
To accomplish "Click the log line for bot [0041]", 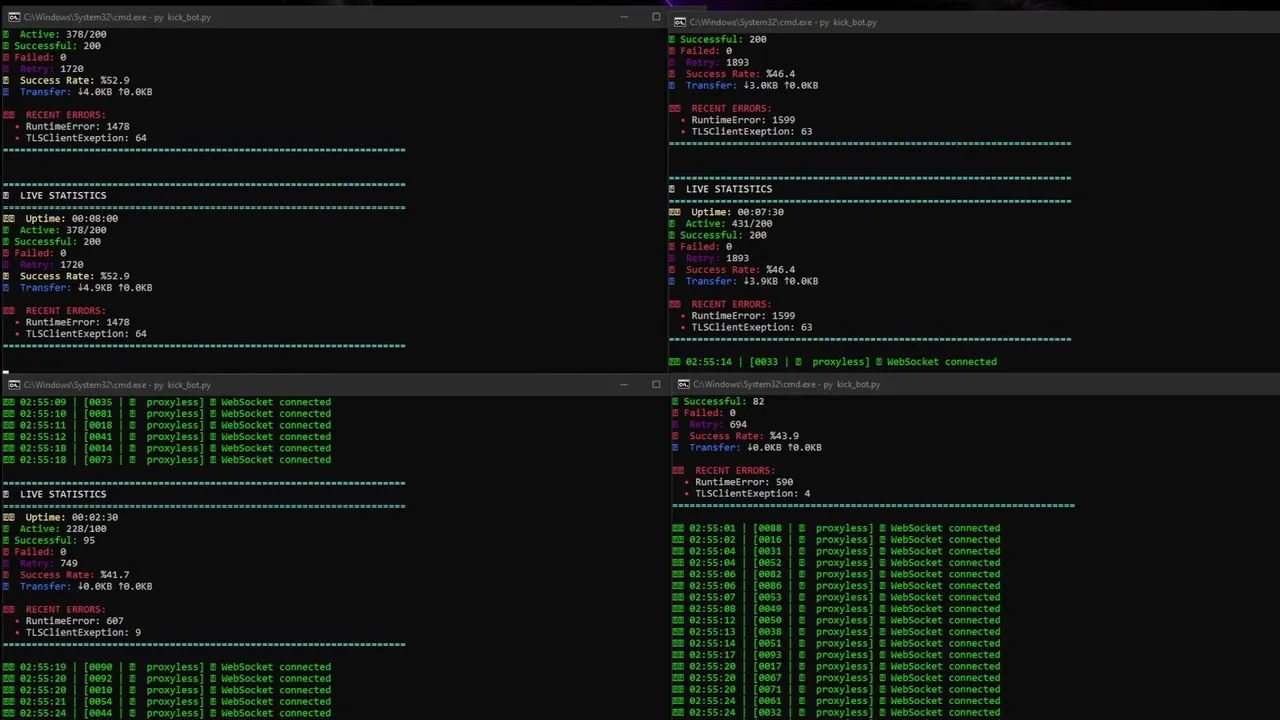I will (x=167, y=437).
